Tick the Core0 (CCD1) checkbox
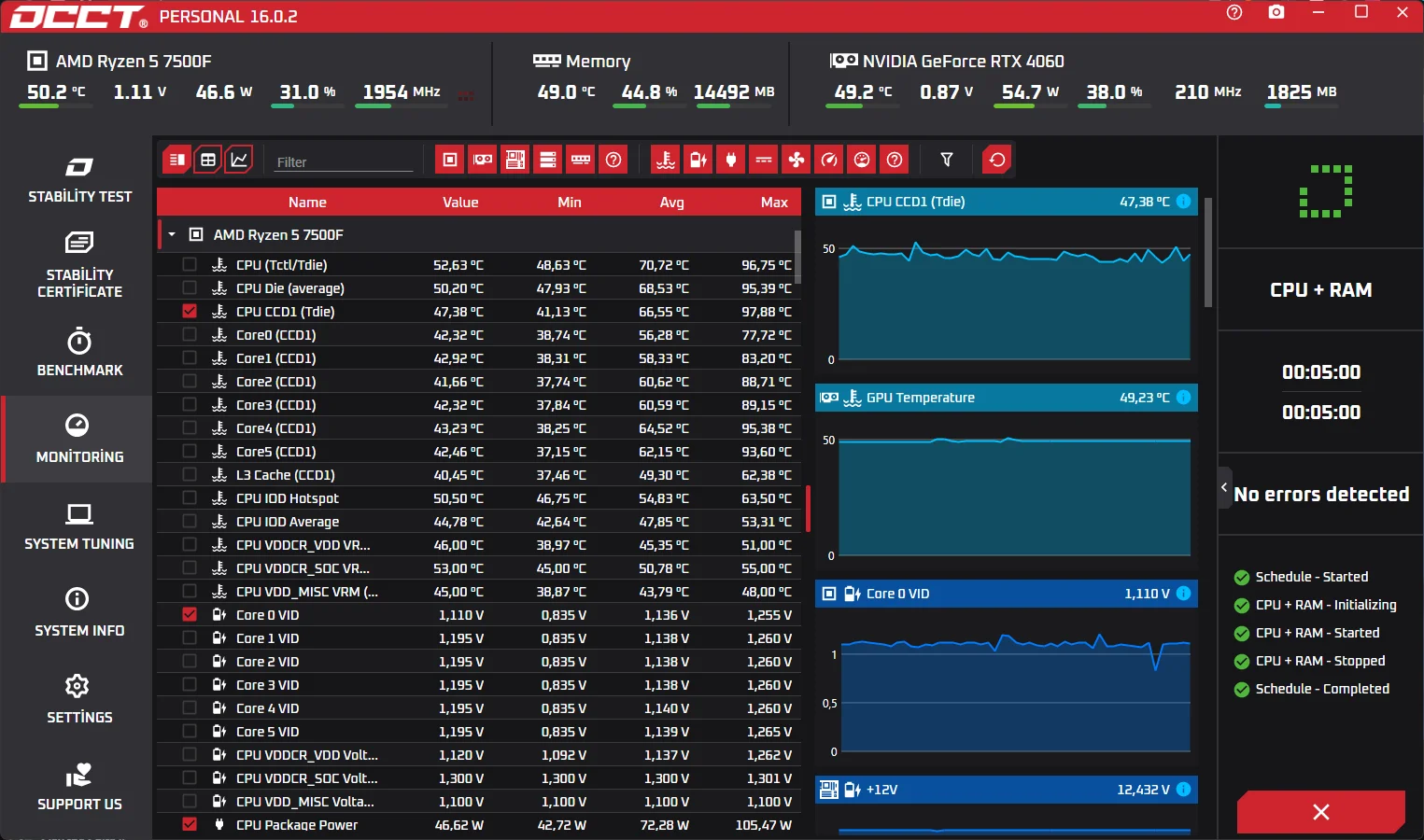Viewport: 1424px width, 840px height. point(190,335)
